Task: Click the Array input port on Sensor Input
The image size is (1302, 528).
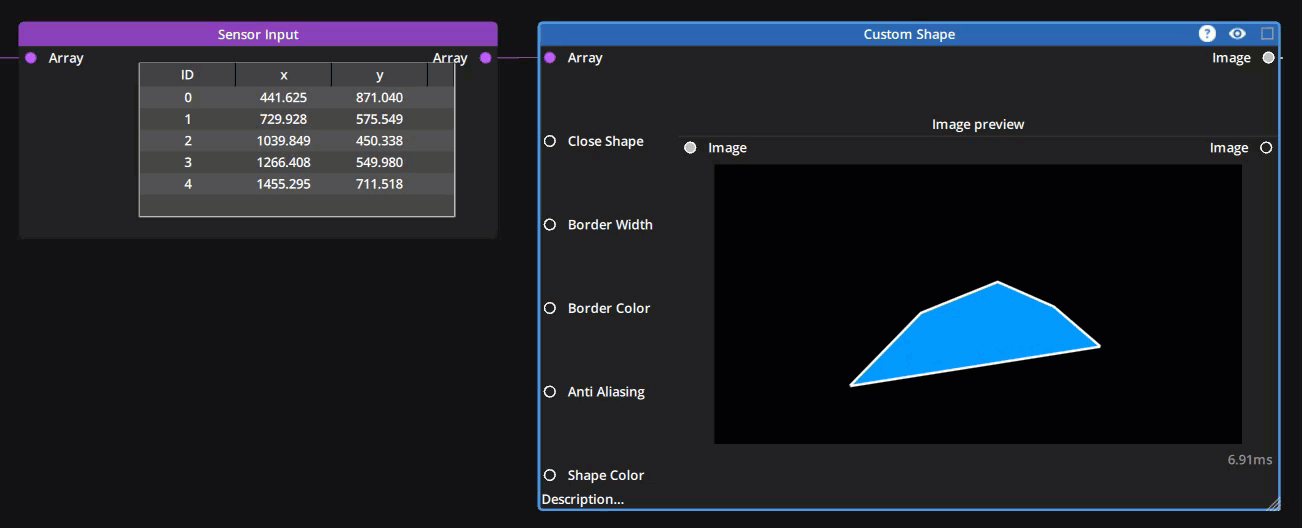Action: pos(30,58)
